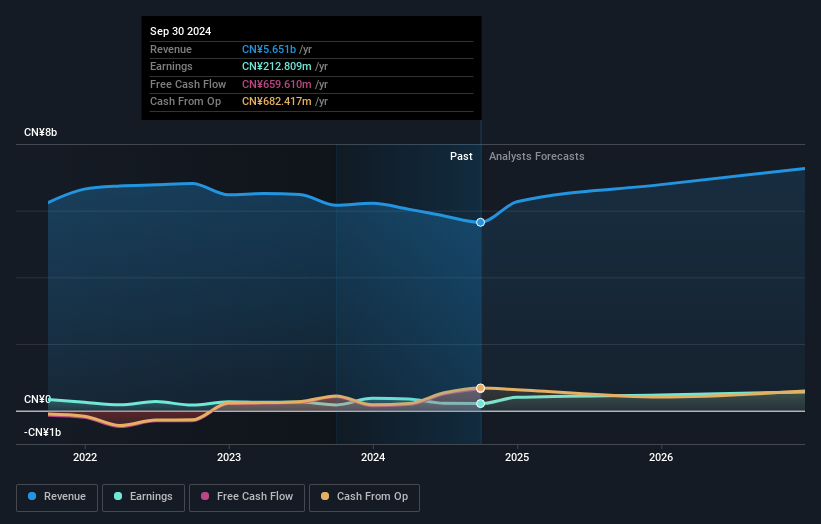The width and height of the screenshot is (821, 524).
Task: Click the pink Free Cash Flow legend dot
Action: [205, 496]
